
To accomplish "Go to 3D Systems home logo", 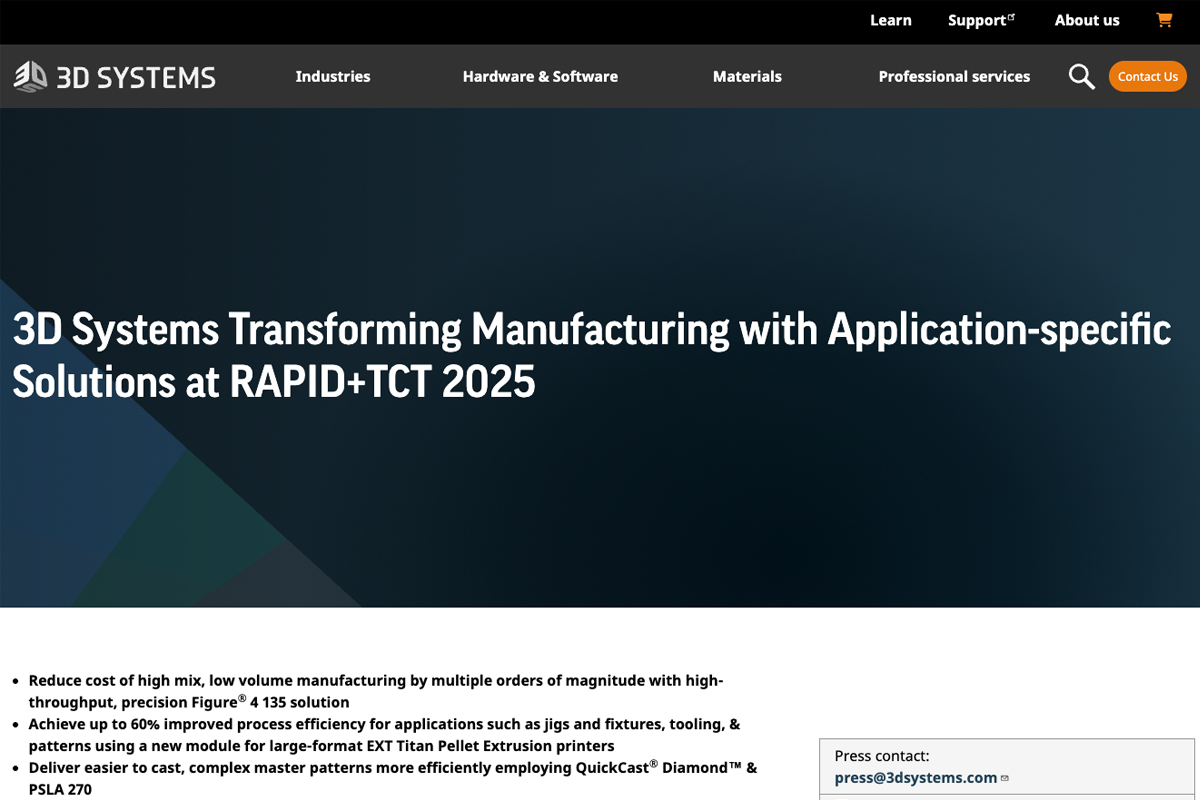I will click(114, 76).
